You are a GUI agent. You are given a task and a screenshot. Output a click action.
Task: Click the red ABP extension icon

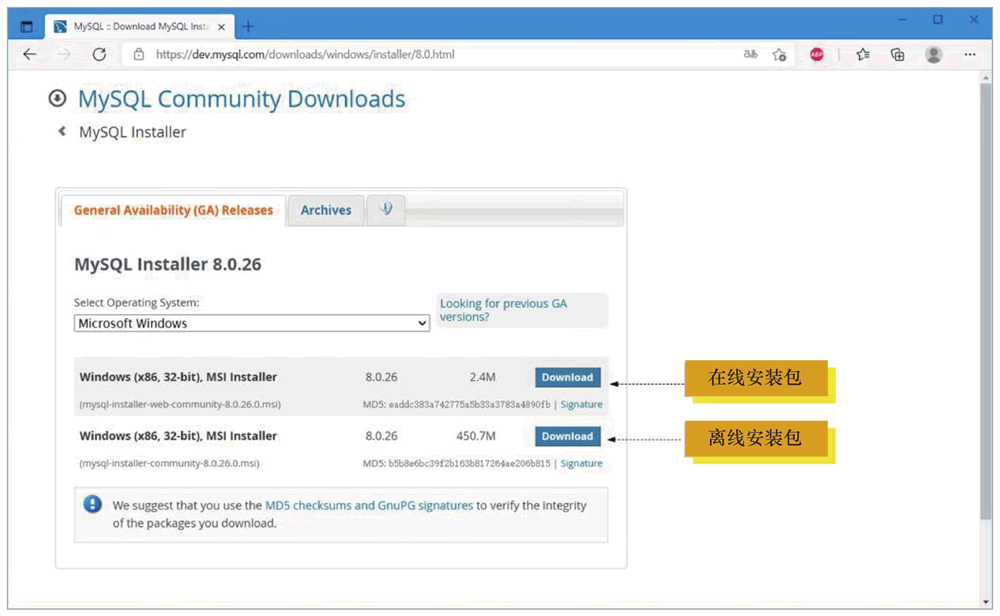pyautogui.click(x=816, y=55)
